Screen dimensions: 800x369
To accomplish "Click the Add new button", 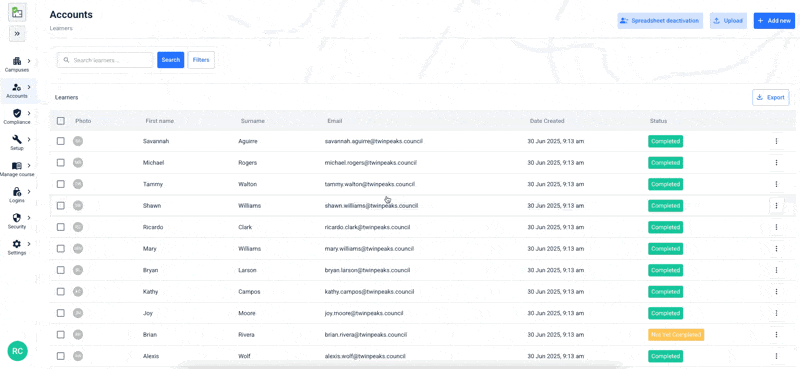I will coord(774,21).
